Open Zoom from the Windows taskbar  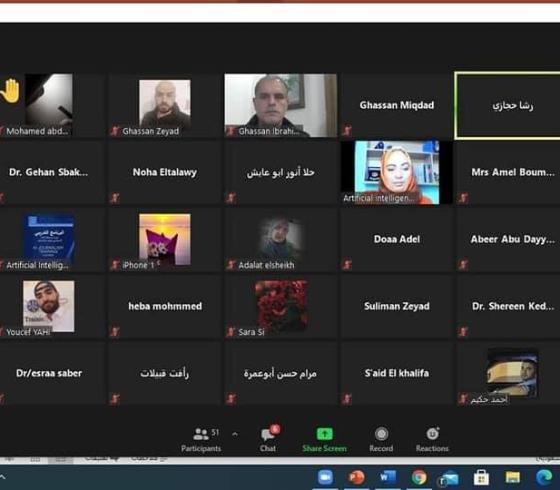click(325, 477)
